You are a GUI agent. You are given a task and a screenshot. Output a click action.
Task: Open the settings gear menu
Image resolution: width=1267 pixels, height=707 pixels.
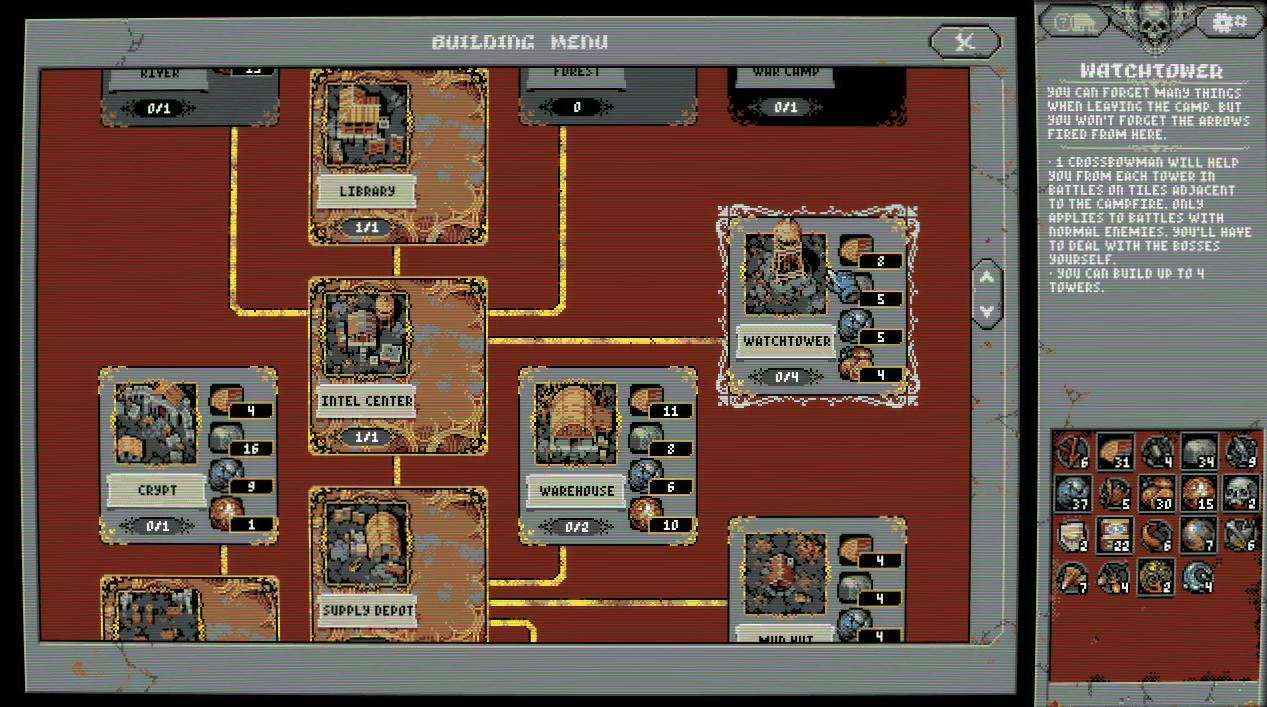pyautogui.click(x=1229, y=21)
